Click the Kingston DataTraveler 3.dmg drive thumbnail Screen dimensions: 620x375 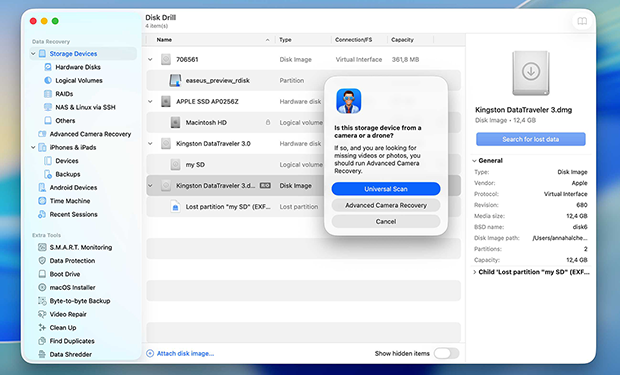point(531,73)
